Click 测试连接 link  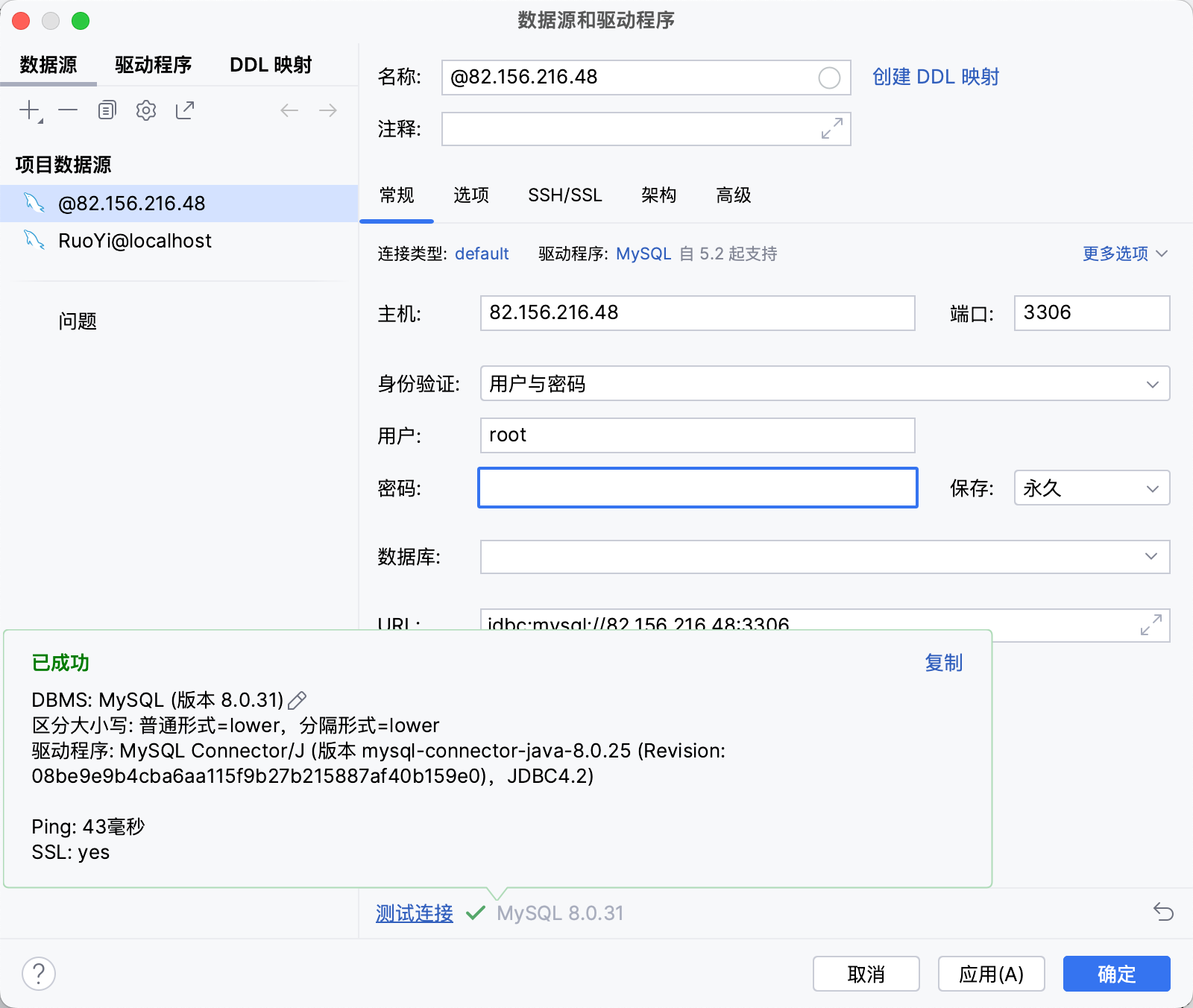coord(415,913)
